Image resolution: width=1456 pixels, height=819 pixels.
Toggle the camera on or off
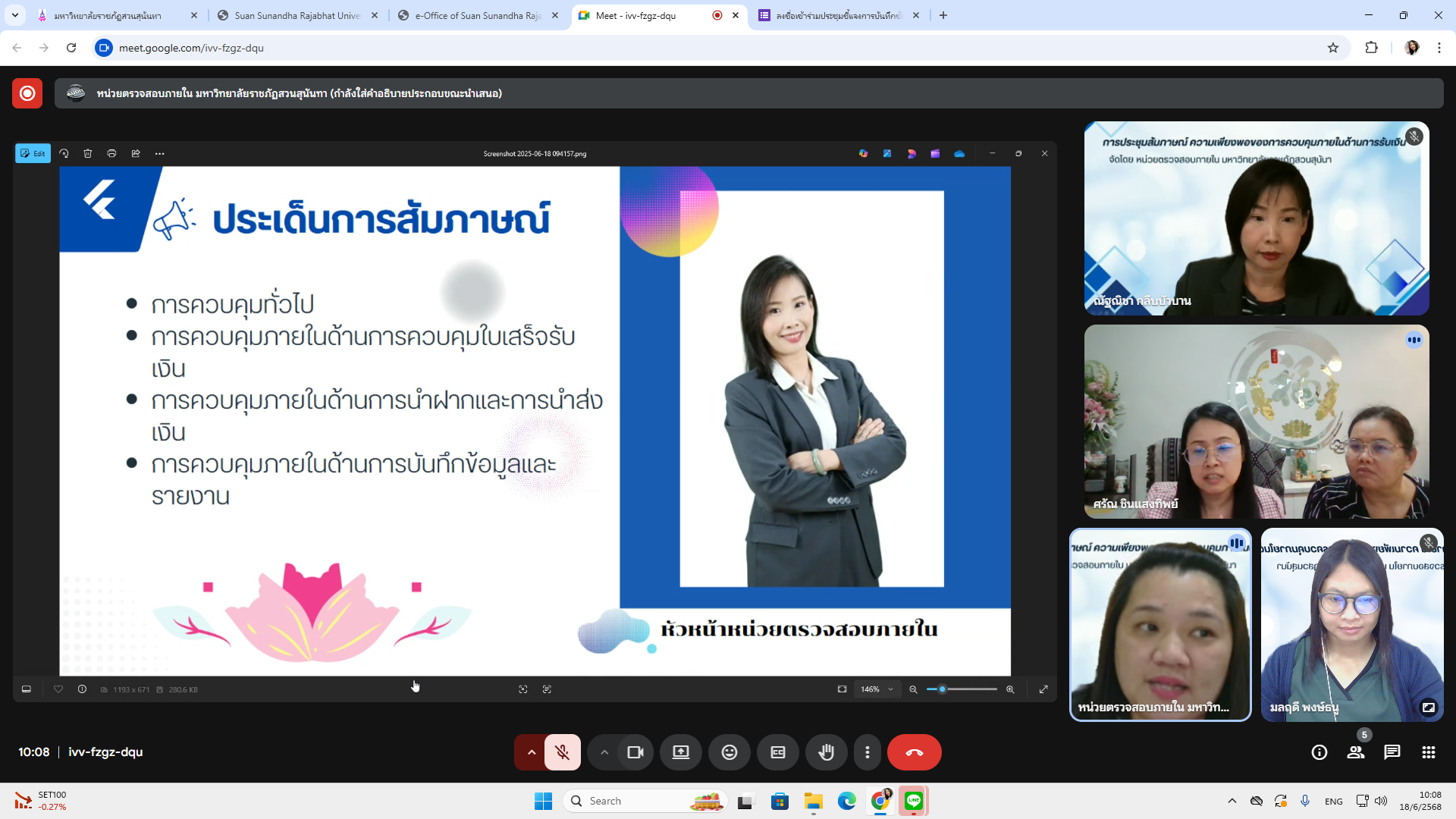[x=635, y=752]
